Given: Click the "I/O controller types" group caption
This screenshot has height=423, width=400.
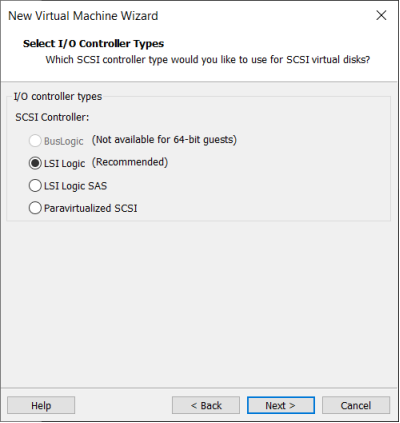Looking at the screenshot, I should point(58,97).
